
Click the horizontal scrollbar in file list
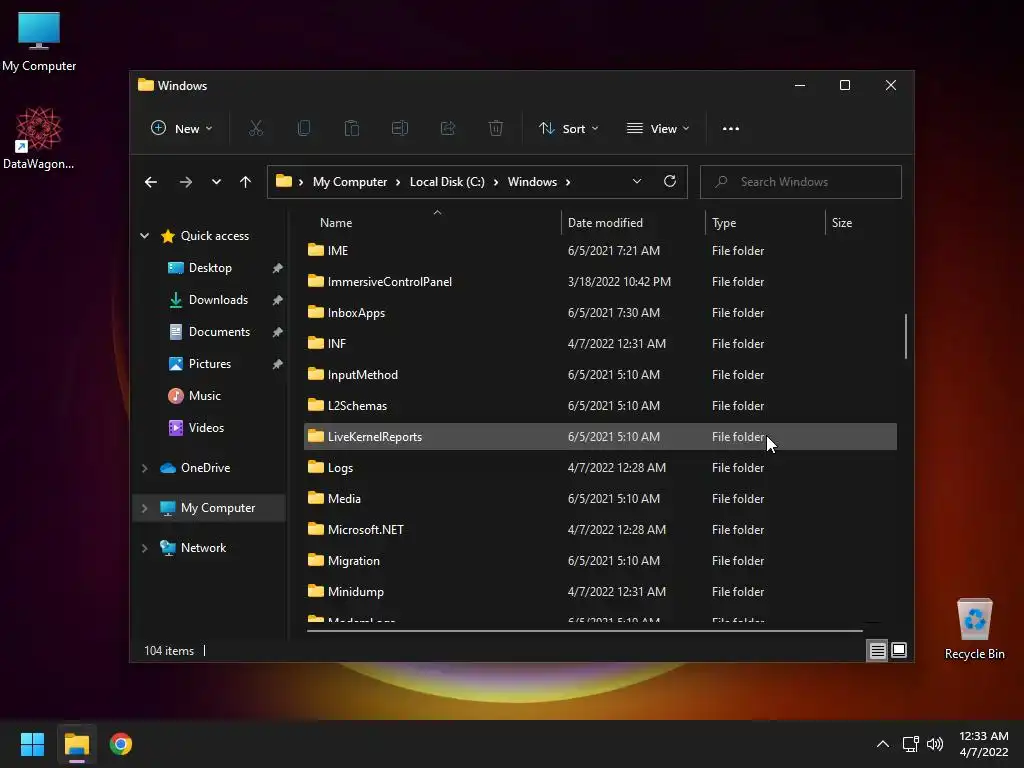pyautogui.click(x=584, y=631)
